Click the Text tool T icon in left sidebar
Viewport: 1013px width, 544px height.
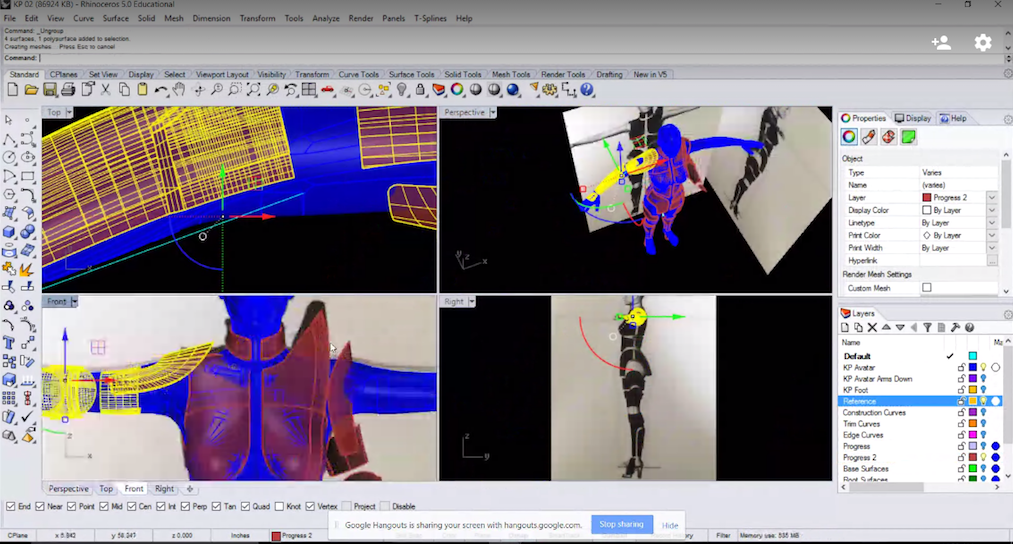pyautogui.click(x=9, y=343)
